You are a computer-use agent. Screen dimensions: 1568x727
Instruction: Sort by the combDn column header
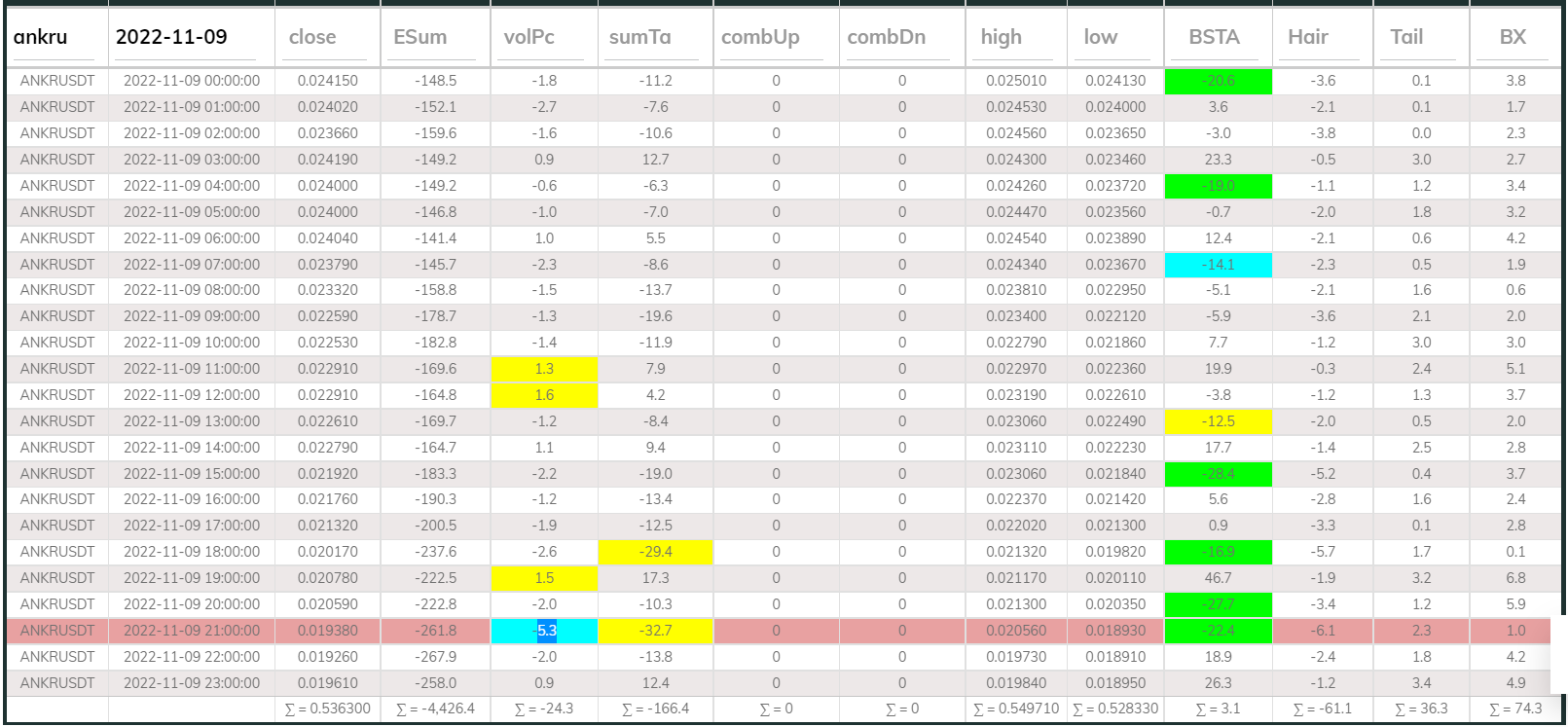click(887, 37)
